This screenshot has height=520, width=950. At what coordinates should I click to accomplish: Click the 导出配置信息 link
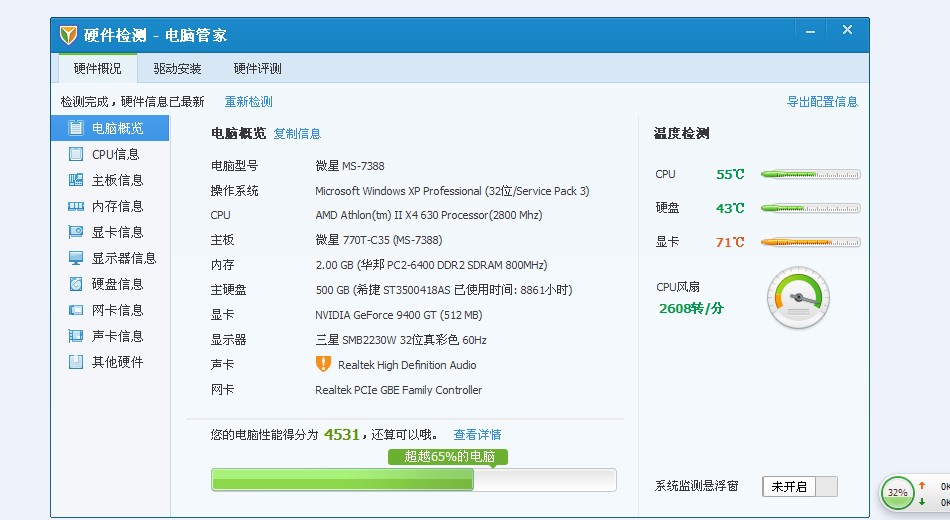tap(822, 102)
